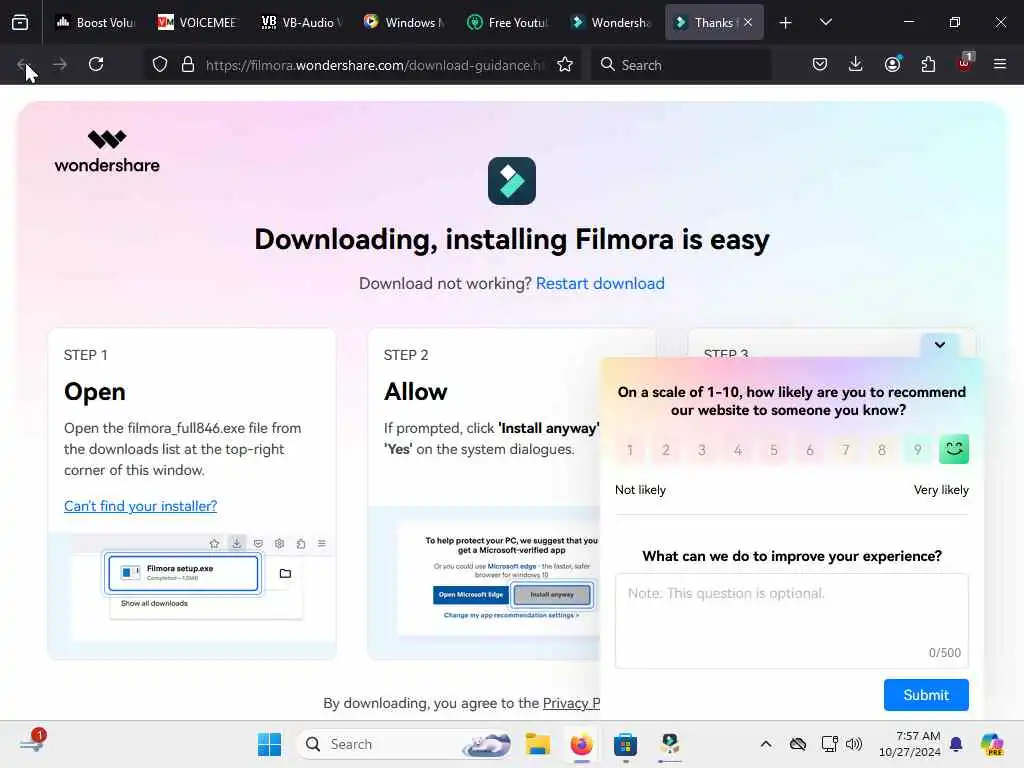Reload the current page
This screenshot has width=1024, height=768.
[96, 64]
